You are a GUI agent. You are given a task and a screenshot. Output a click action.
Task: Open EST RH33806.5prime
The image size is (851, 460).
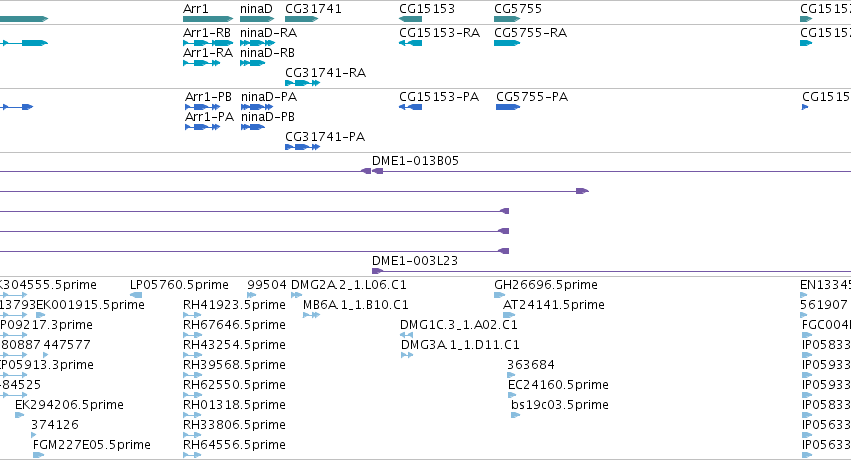(234, 425)
